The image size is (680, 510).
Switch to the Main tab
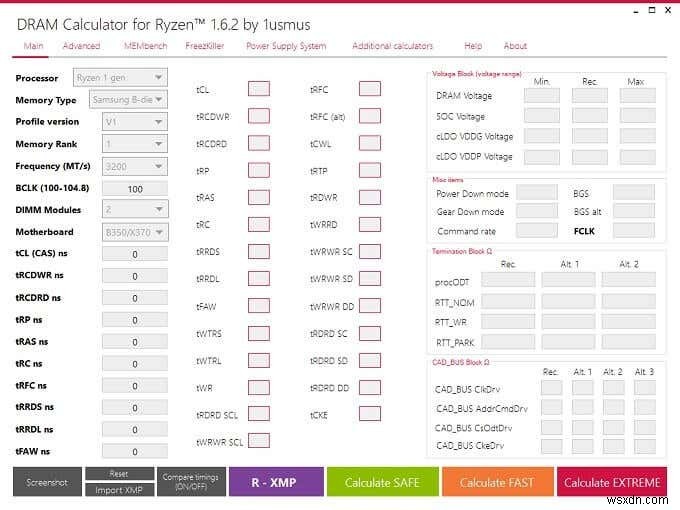click(33, 46)
